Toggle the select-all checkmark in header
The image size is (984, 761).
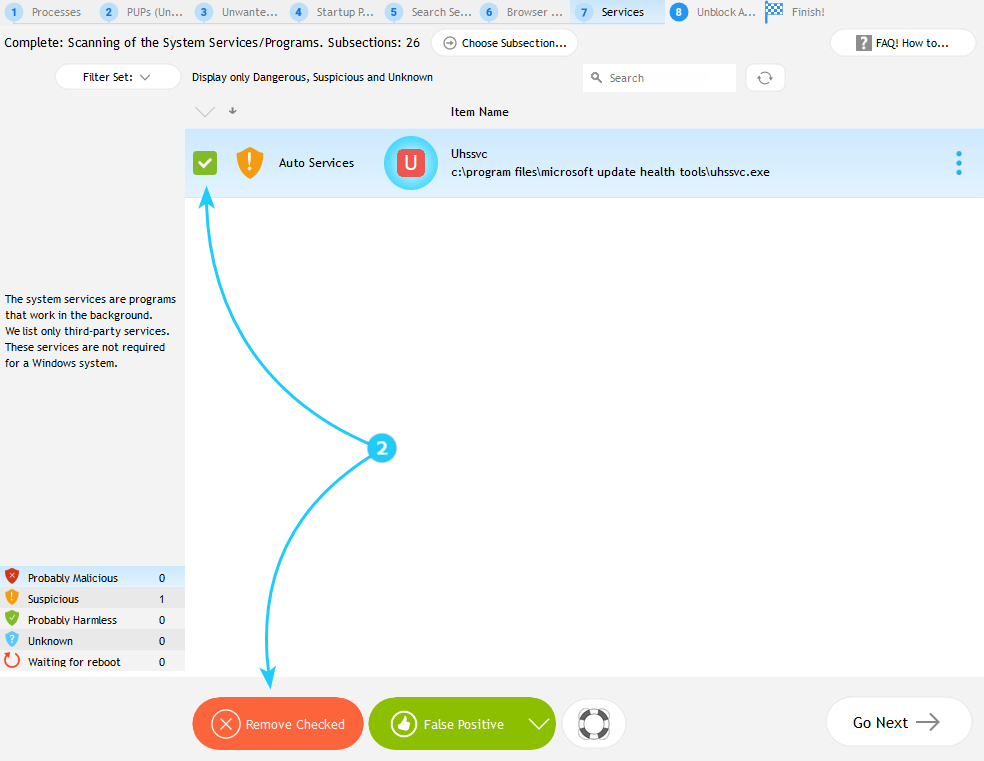(x=205, y=112)
